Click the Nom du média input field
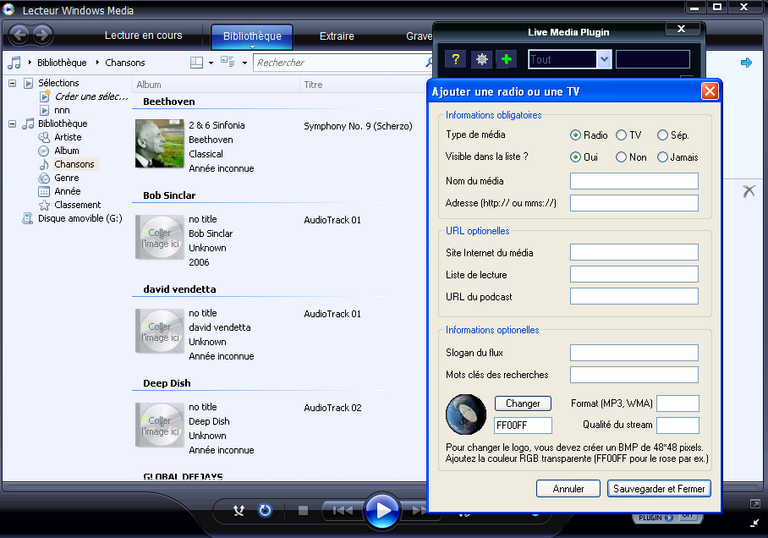 tap(634, 181)
